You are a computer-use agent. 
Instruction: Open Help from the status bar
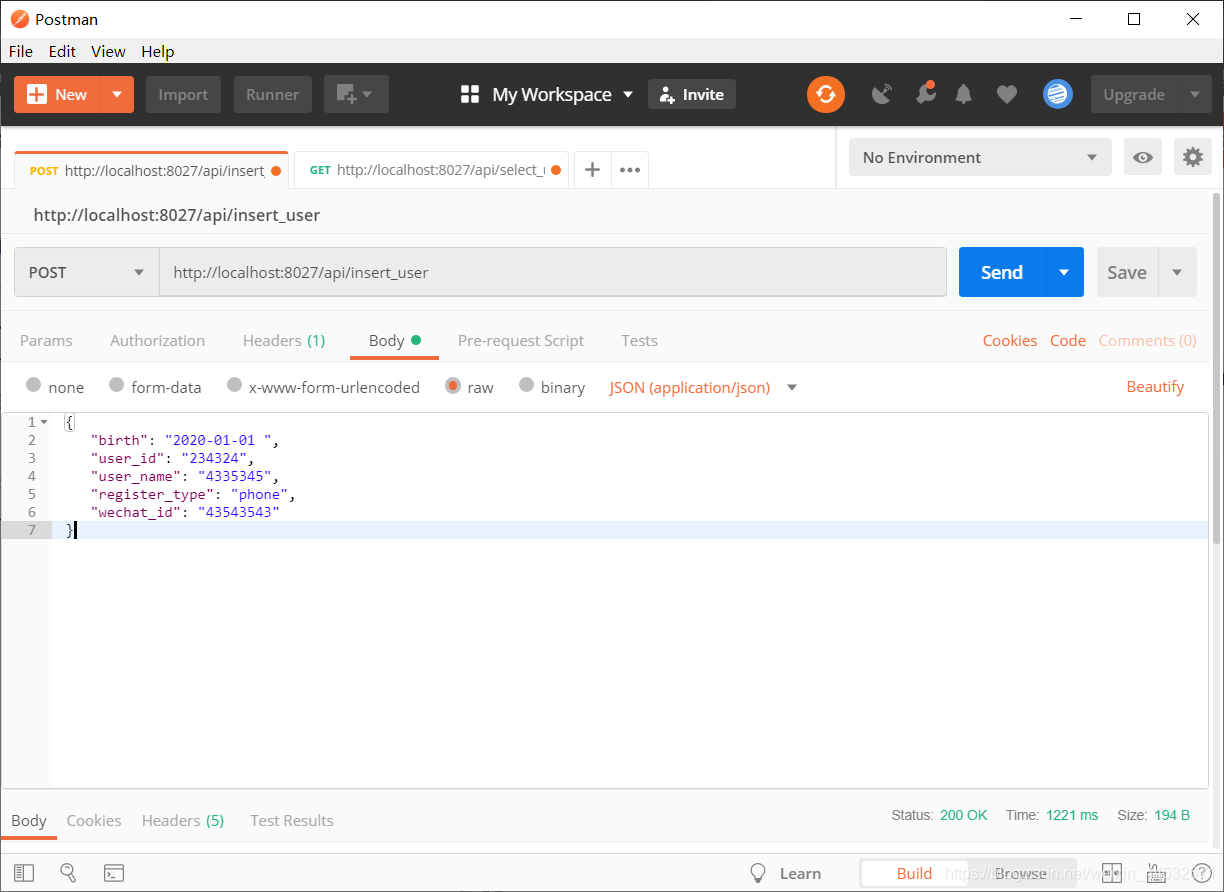pyautogui.click(x=1202, y=872)
